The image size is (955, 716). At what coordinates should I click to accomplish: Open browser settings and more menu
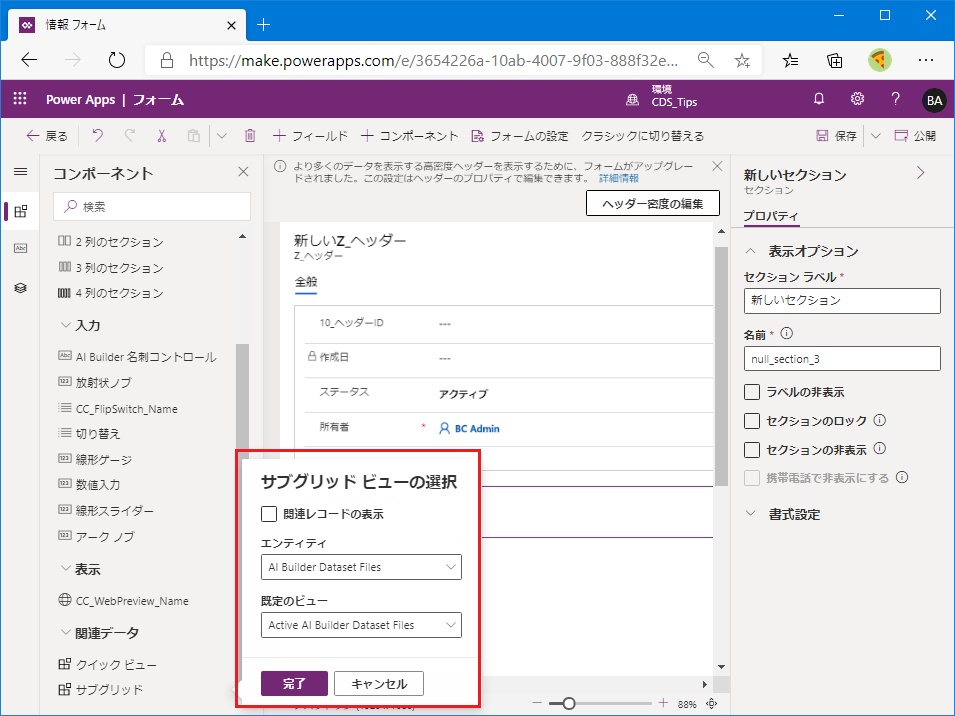click(x=926, y=60)
